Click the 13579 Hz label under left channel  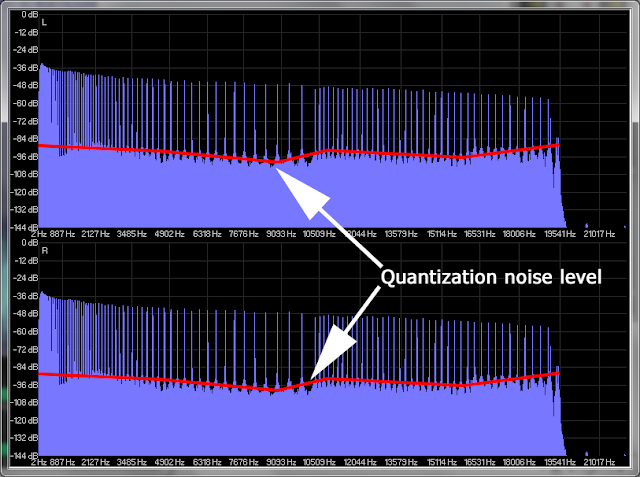coord(401,234)
